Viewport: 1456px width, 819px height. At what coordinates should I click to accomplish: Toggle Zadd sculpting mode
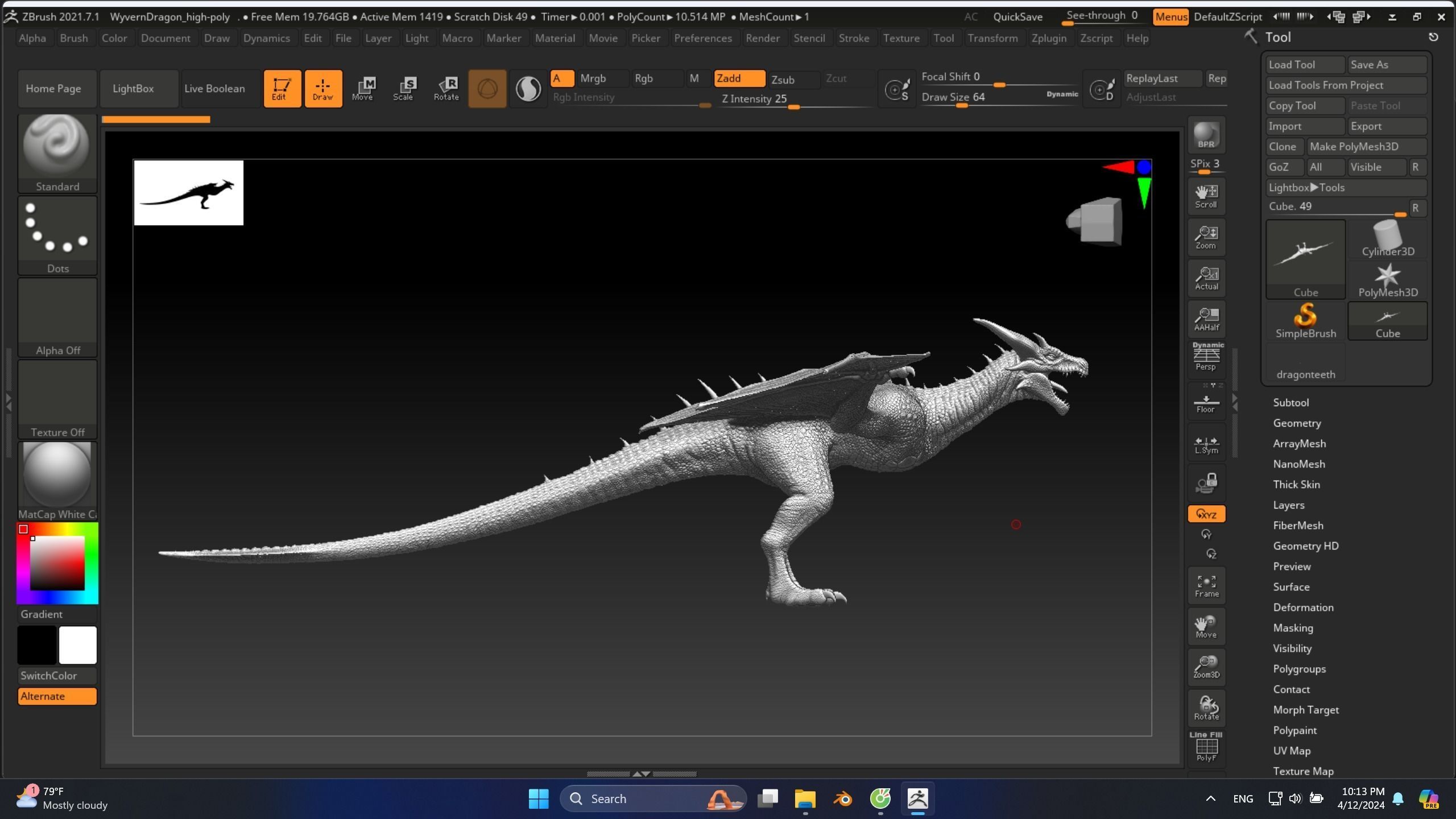point(739,78)
